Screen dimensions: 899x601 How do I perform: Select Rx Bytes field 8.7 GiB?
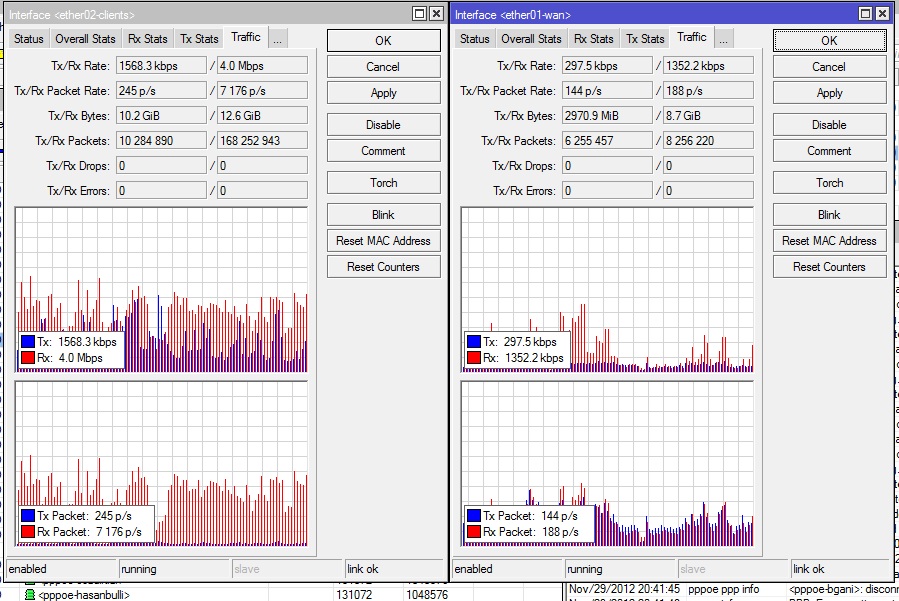pyautogui.click(x=708, y=115)
